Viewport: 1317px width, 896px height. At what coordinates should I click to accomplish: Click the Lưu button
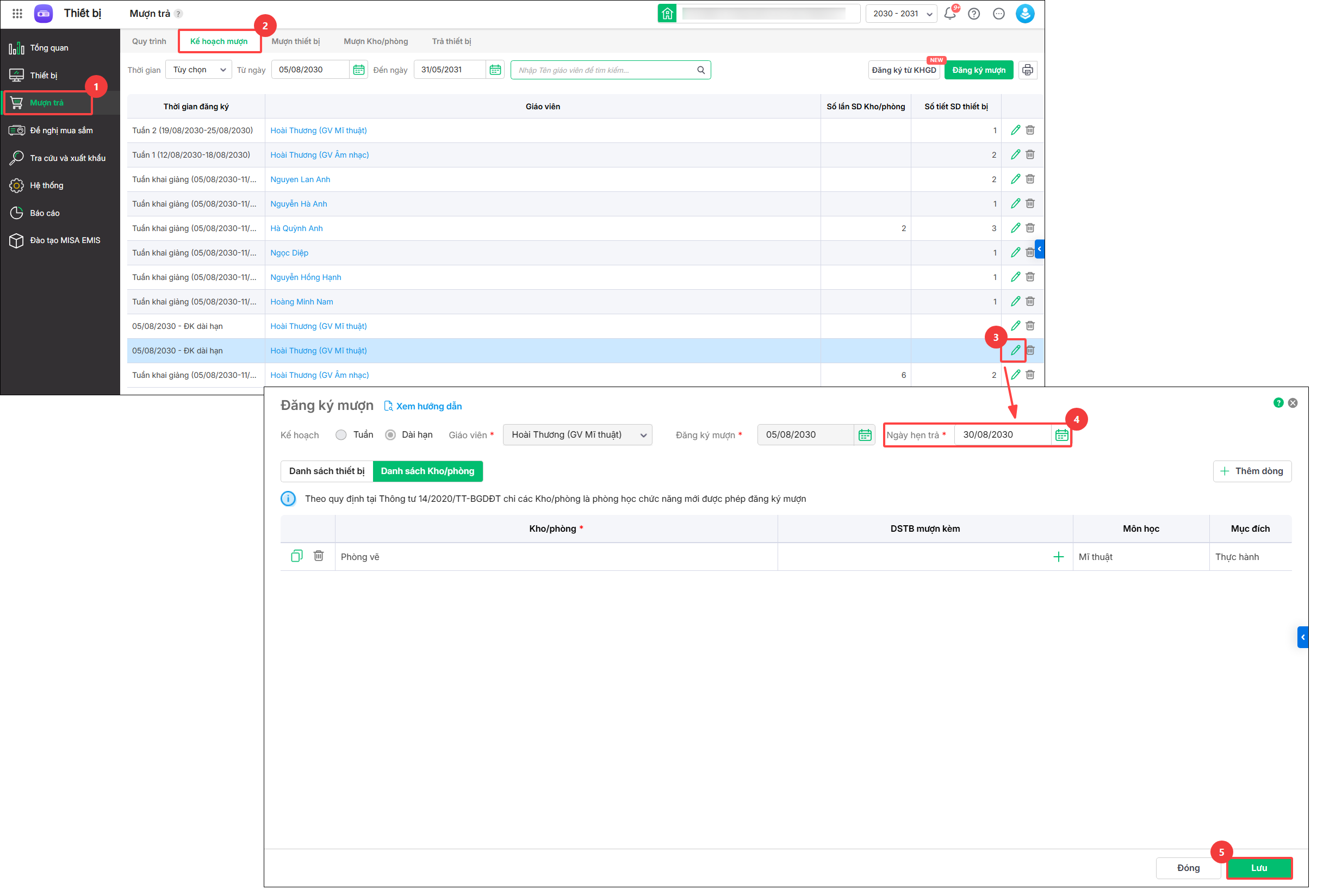[1259, 868]
